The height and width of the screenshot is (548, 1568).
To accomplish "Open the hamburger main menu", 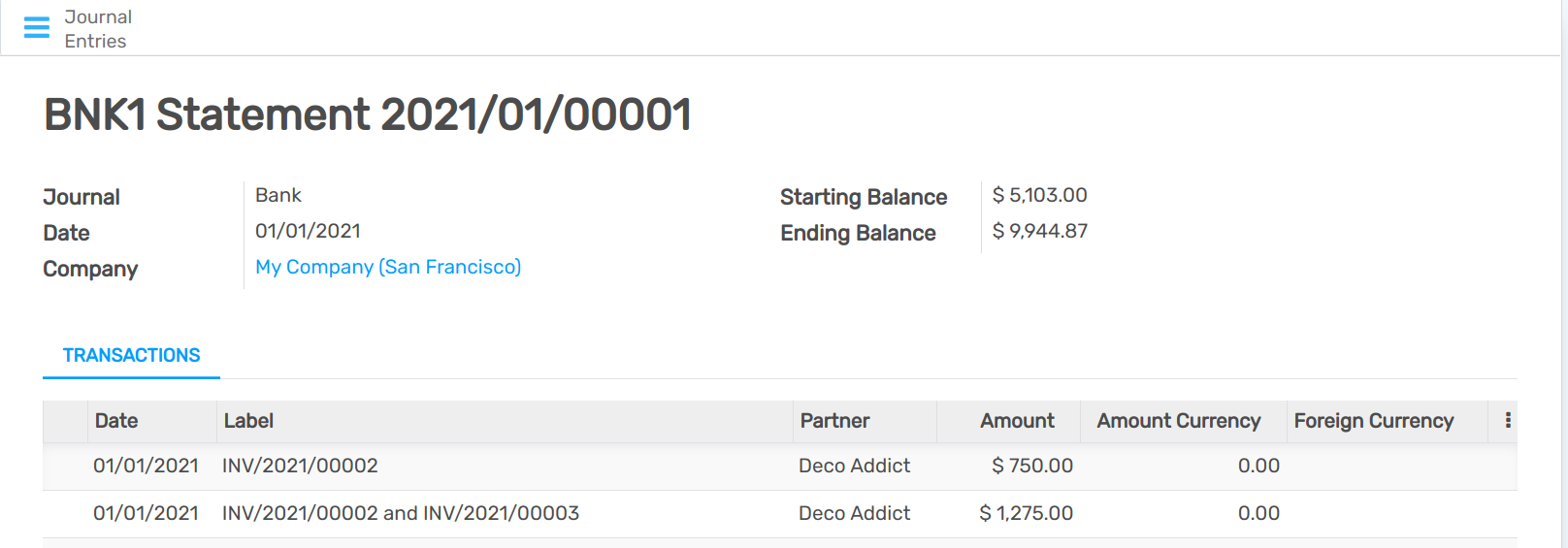I will (x=37, y=28).
